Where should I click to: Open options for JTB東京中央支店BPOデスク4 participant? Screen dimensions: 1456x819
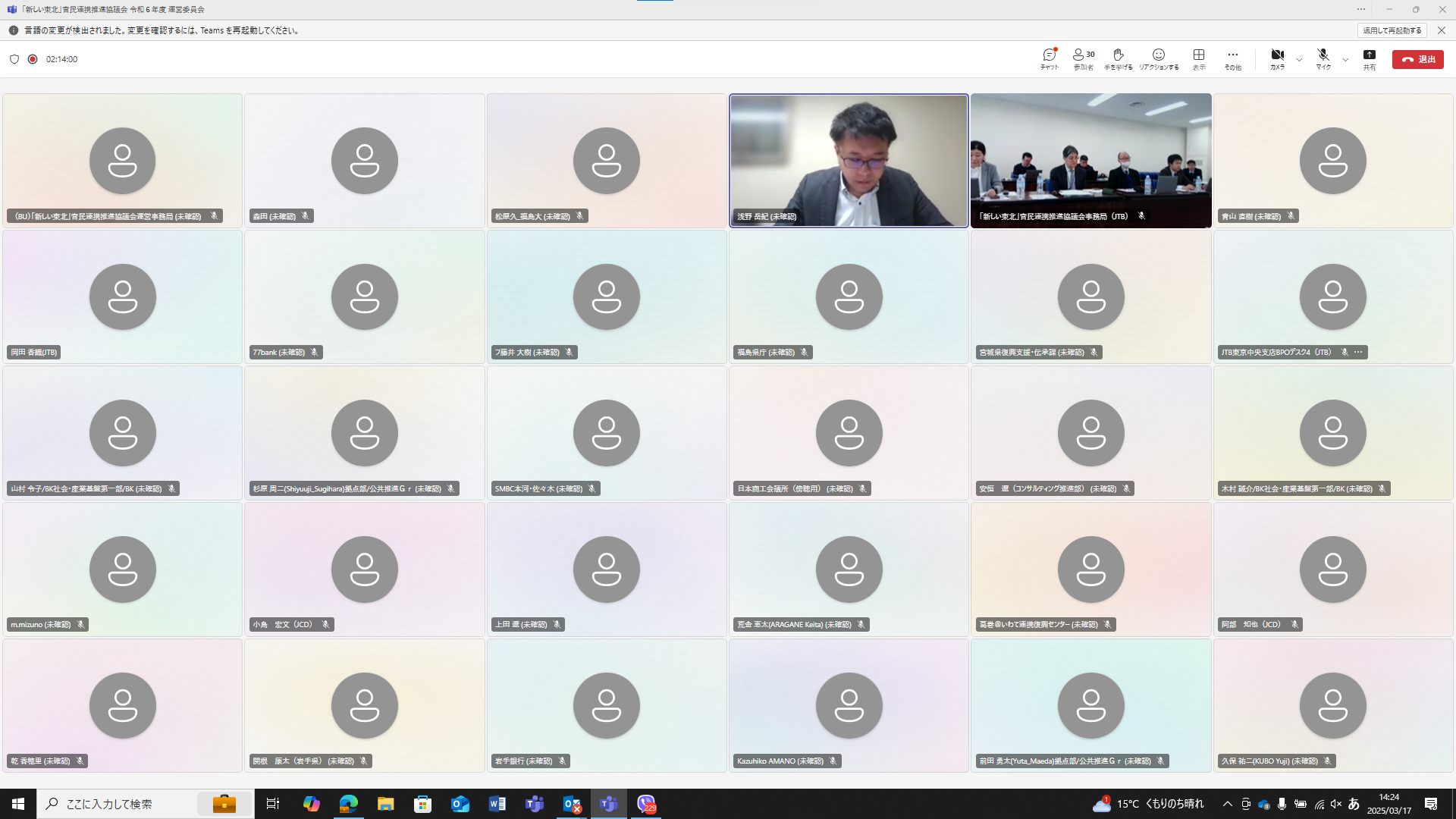click(x=1358, y=352)
